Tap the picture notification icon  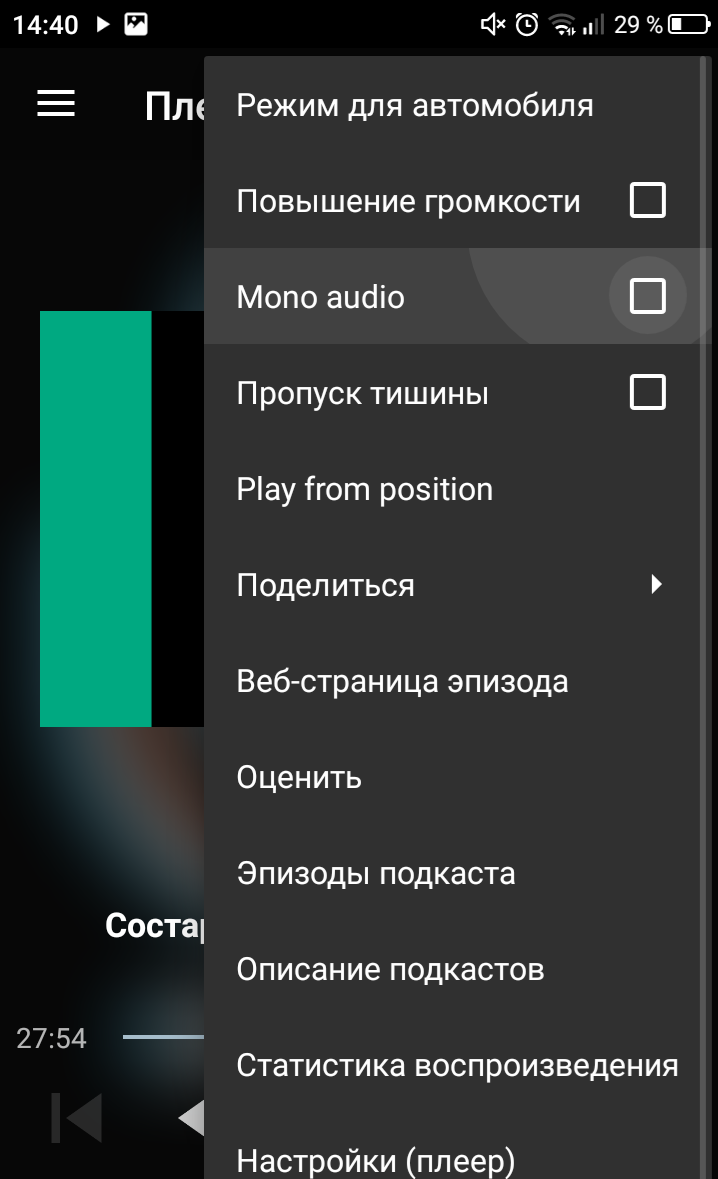pos(136,24)
